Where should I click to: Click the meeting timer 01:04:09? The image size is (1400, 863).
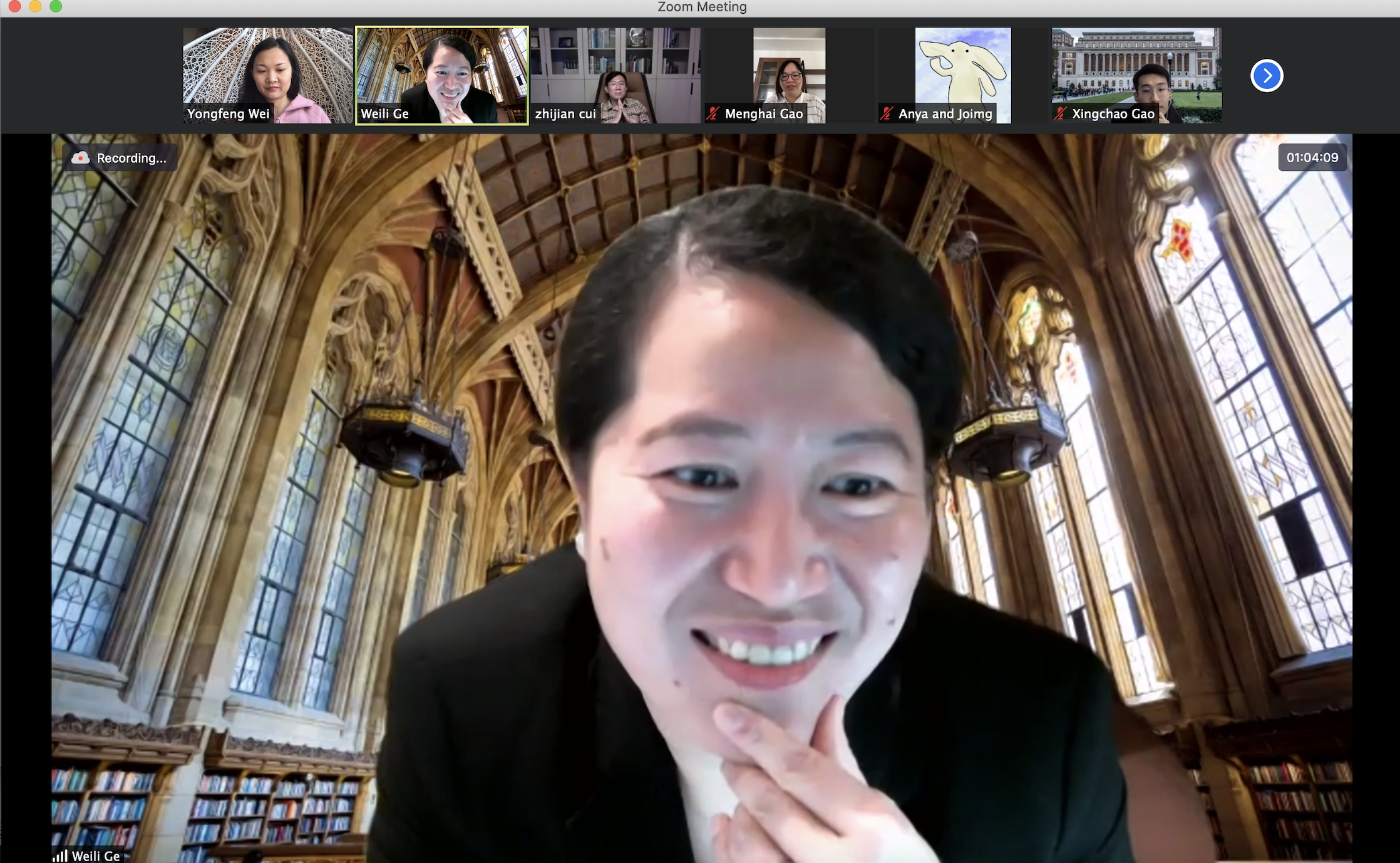(1312, 158)
